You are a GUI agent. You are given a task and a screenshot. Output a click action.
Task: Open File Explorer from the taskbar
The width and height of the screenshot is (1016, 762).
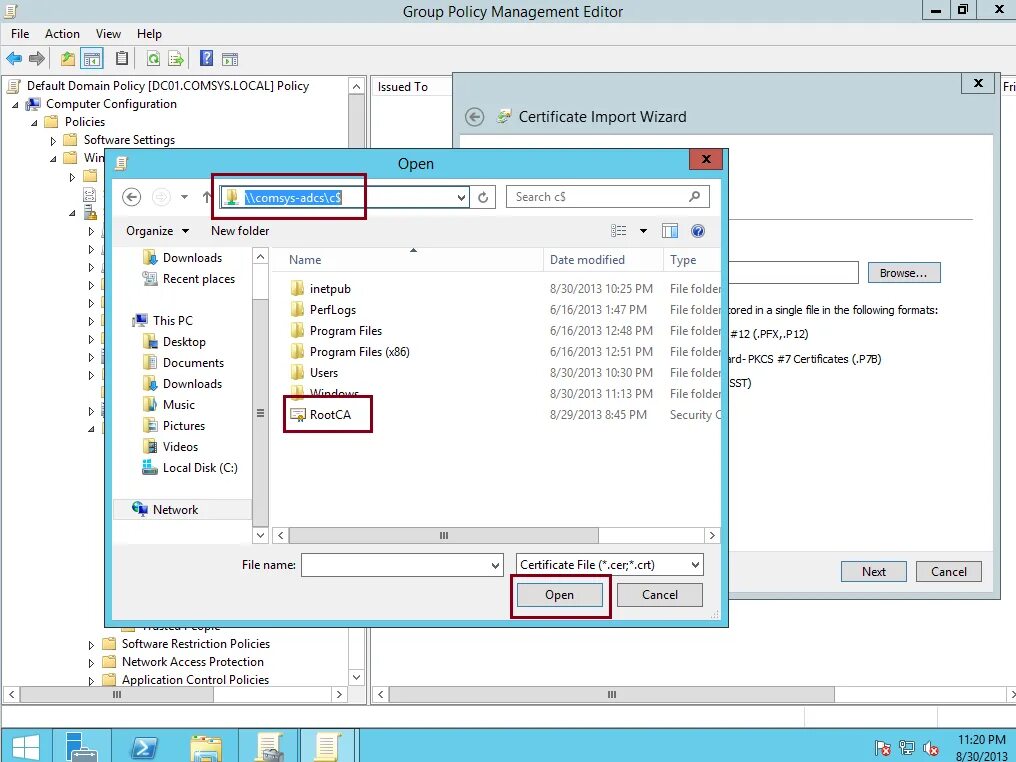click(x=206, y=746)
